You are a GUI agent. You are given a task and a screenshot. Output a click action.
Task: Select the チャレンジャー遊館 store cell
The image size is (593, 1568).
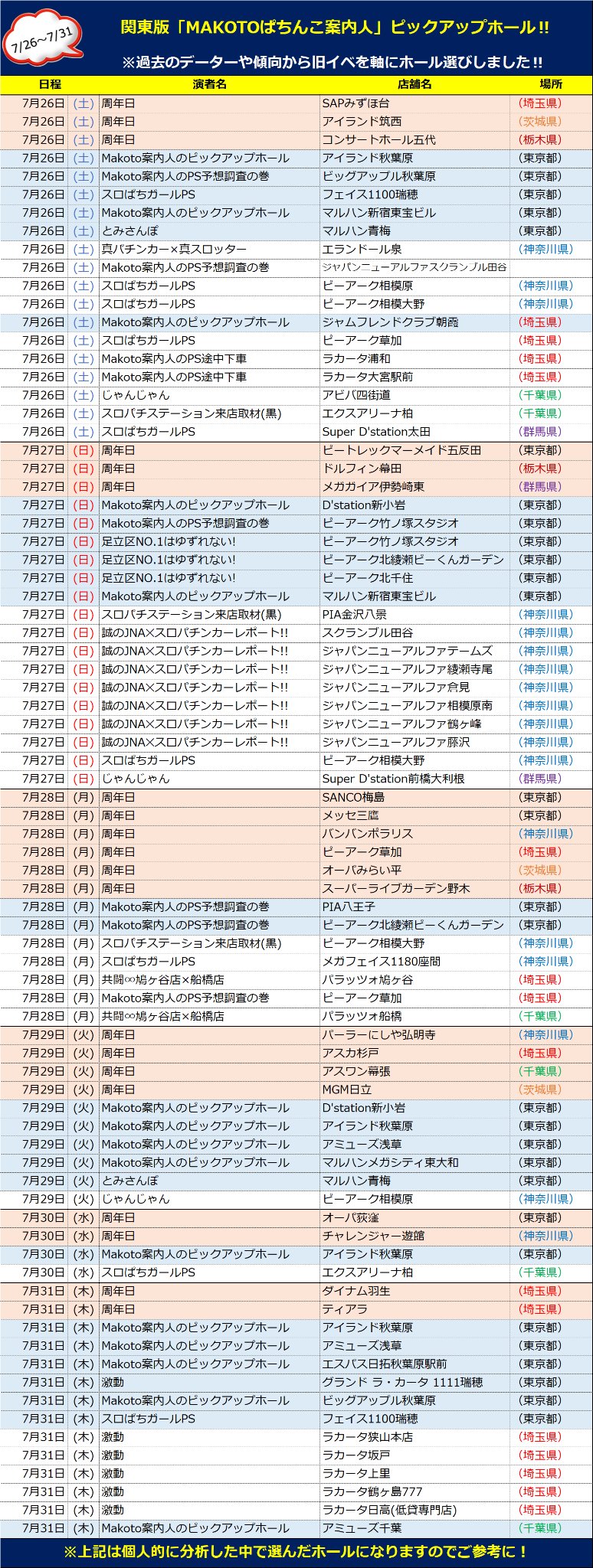point(414,1236)
